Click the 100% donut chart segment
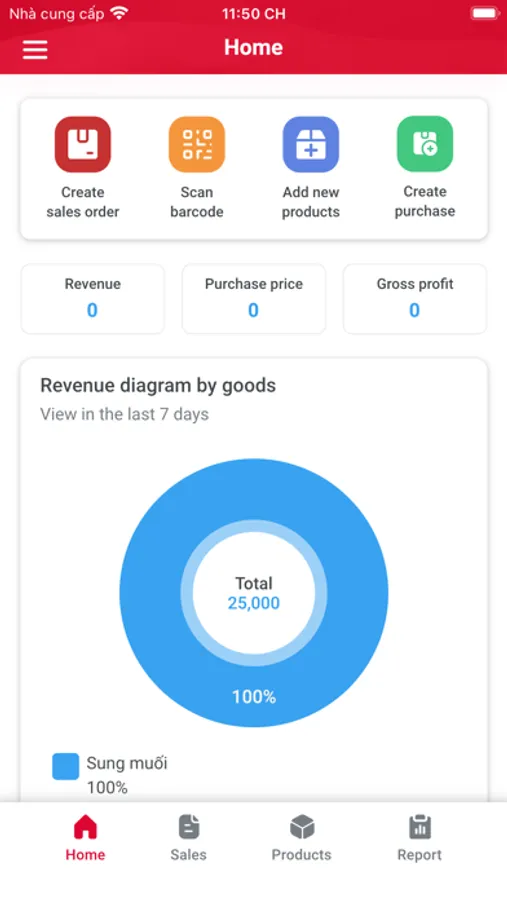Screen dimensions: 507x900 254,696
